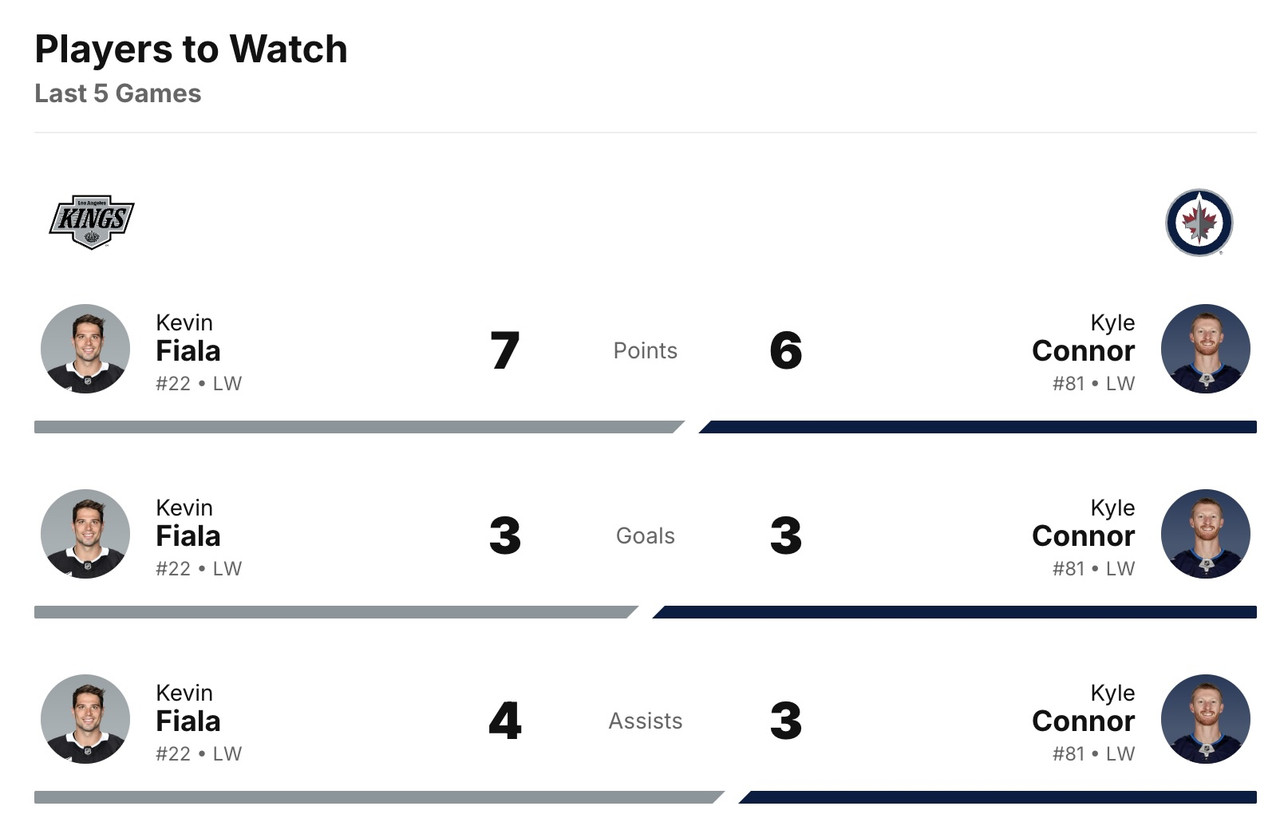Click Kyle Connor's photo in Goals row
Screen dimensions: 1280x830
click(x=1205, y=534)
